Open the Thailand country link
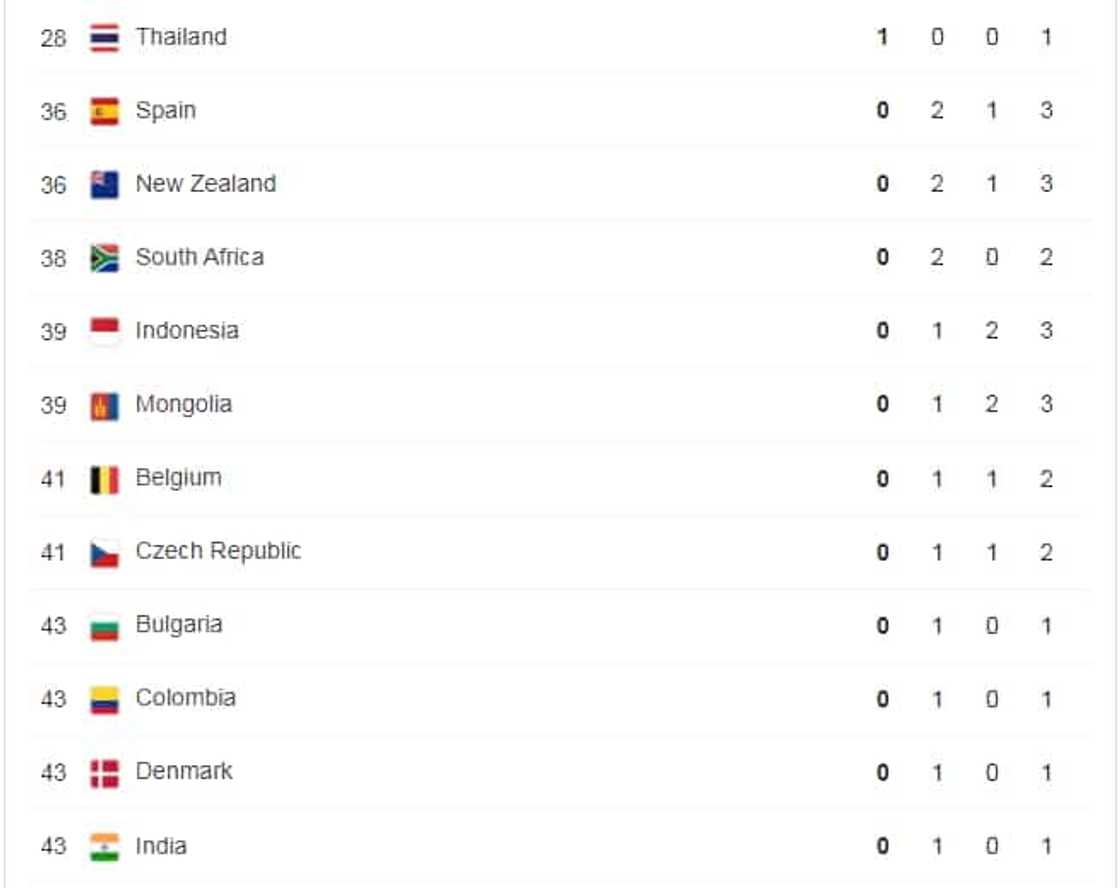This screenshot has width=1120, height=888. [x=181, y=37]
